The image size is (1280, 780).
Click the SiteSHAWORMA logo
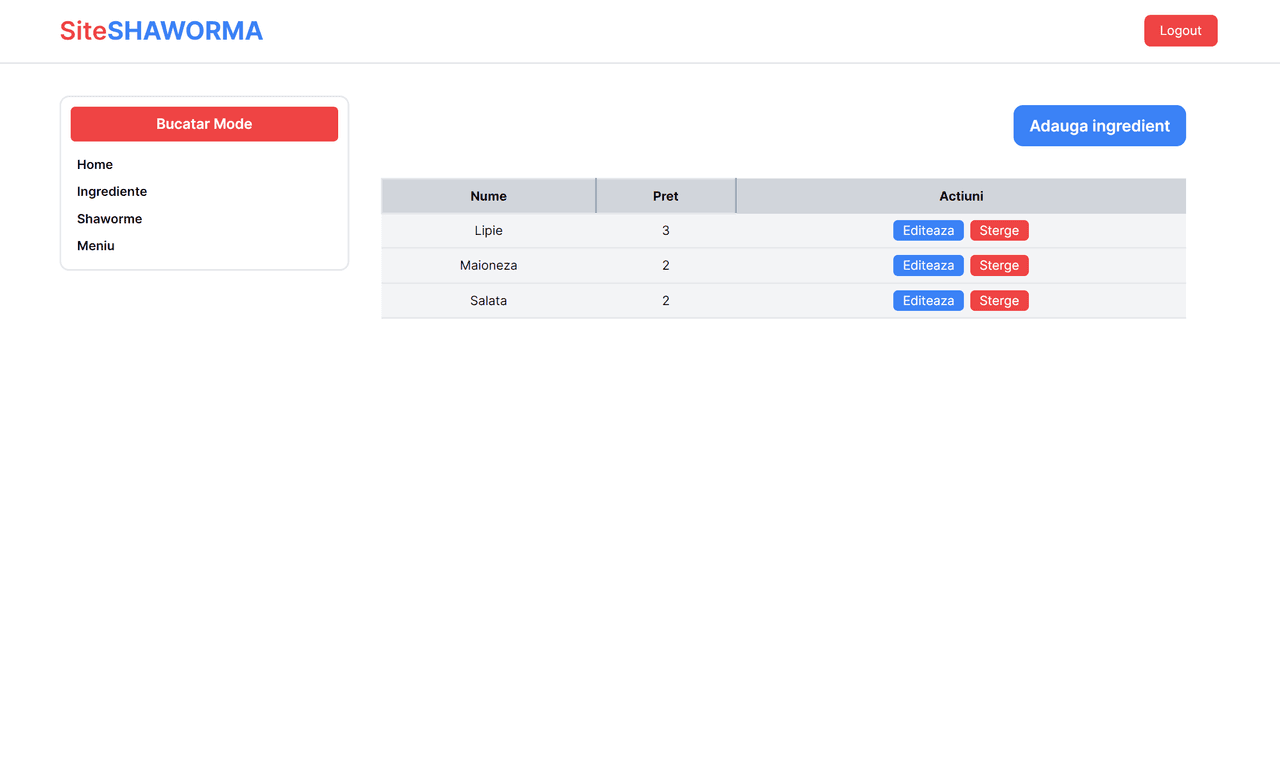pyautogui.click(x=161, y=31)
